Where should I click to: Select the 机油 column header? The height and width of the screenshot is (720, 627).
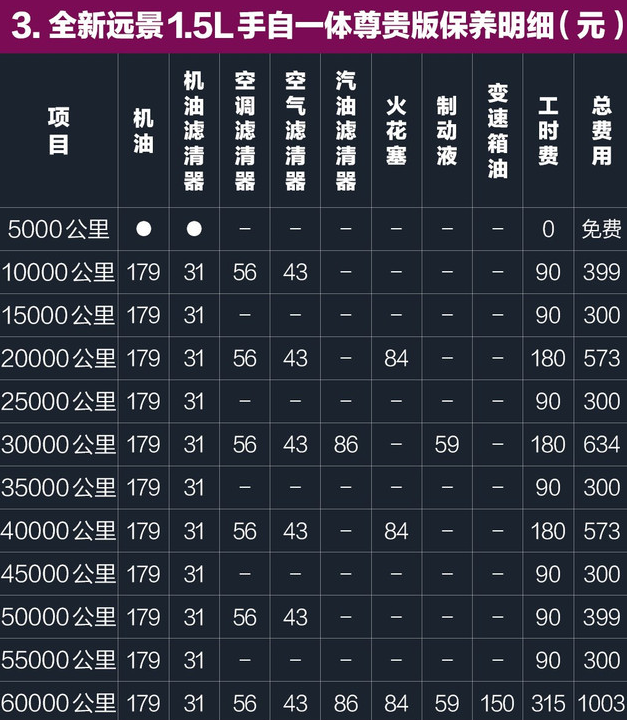pyautogui.click(x=143, y=131)
